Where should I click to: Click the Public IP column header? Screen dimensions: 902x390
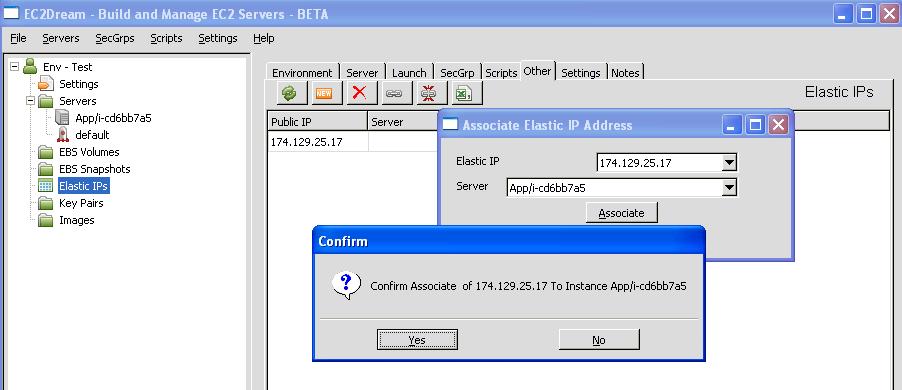click(318, 122)
